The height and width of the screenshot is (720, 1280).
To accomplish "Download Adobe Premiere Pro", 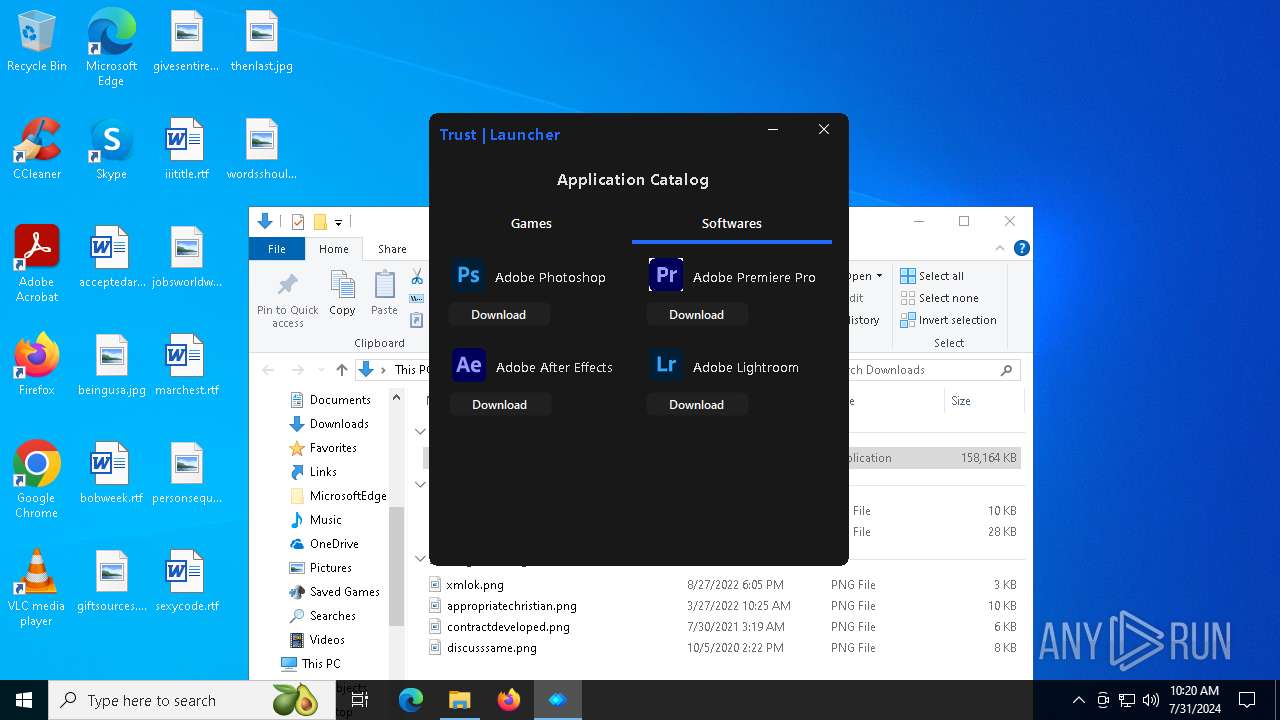I will [x=696, y=314].
